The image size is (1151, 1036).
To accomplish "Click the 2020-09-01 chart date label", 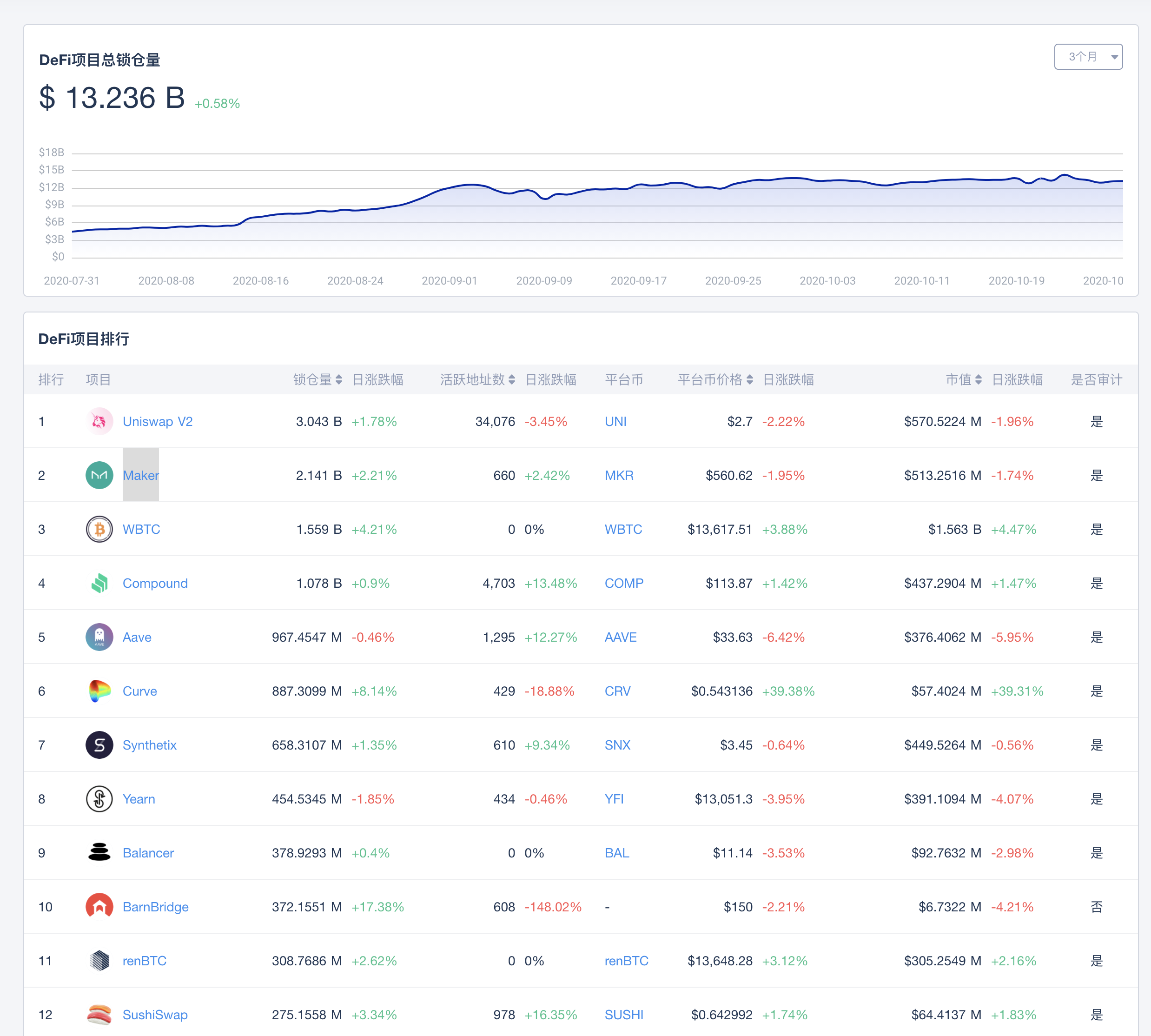I will point(450,281).
